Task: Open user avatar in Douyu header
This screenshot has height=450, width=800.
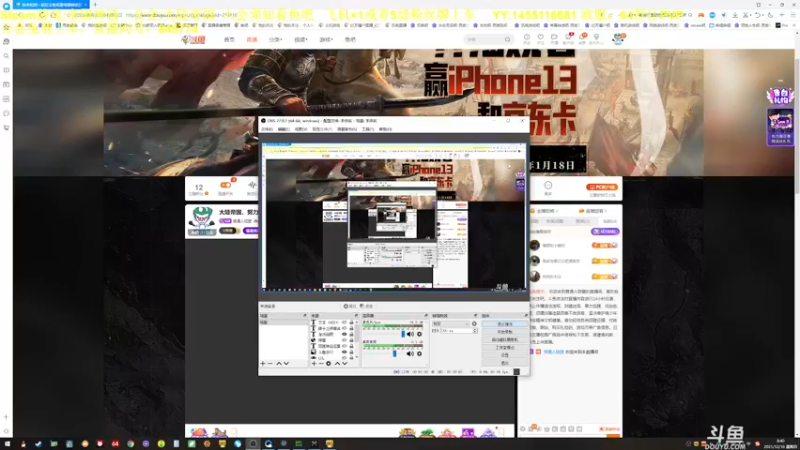Action: pyautogui.click(x=618, y=39)
